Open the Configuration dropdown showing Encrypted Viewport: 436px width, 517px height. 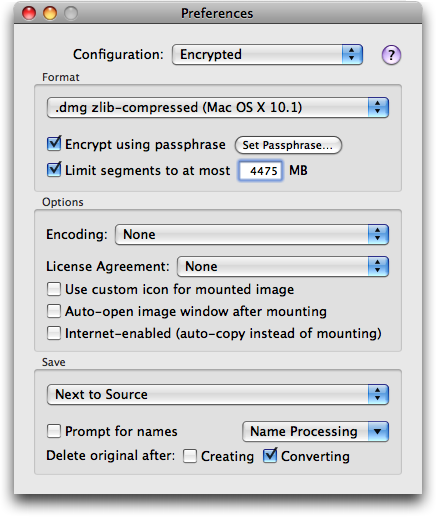click(x=267, y=54)
